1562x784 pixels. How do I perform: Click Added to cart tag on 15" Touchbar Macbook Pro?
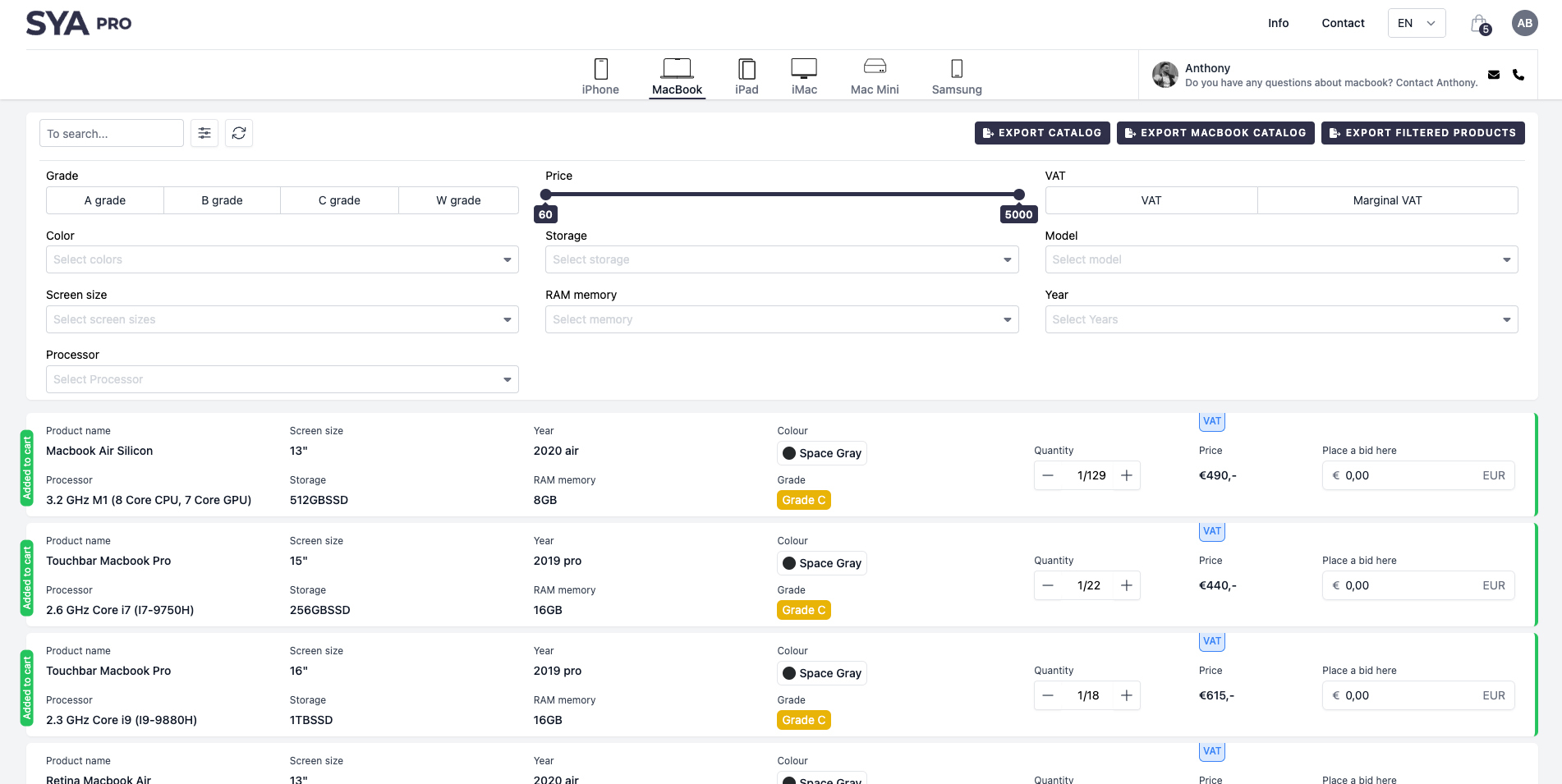(x=26, y=578)
